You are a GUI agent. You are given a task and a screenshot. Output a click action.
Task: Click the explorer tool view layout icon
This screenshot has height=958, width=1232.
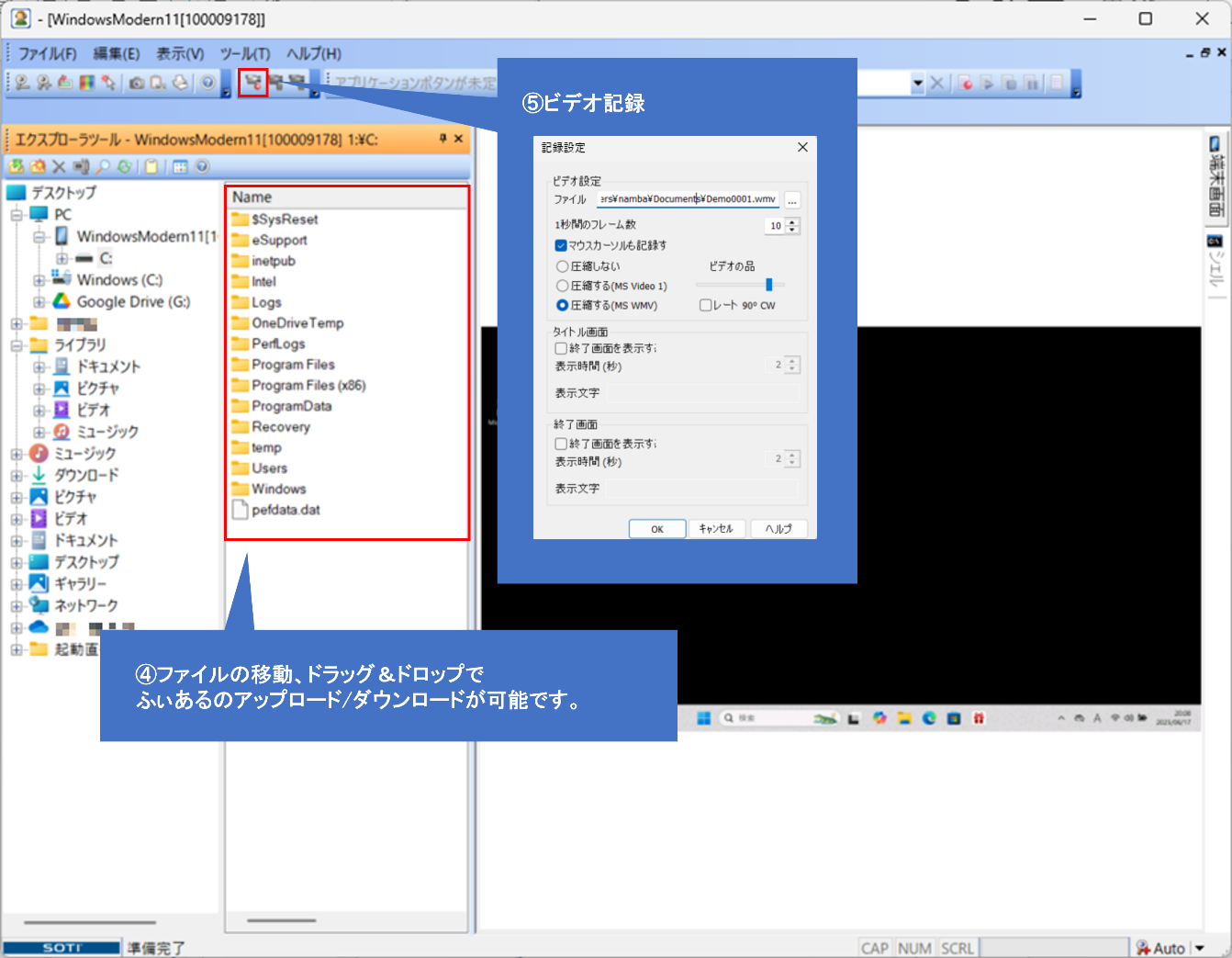pyautogui.click(x=180, y=166)
